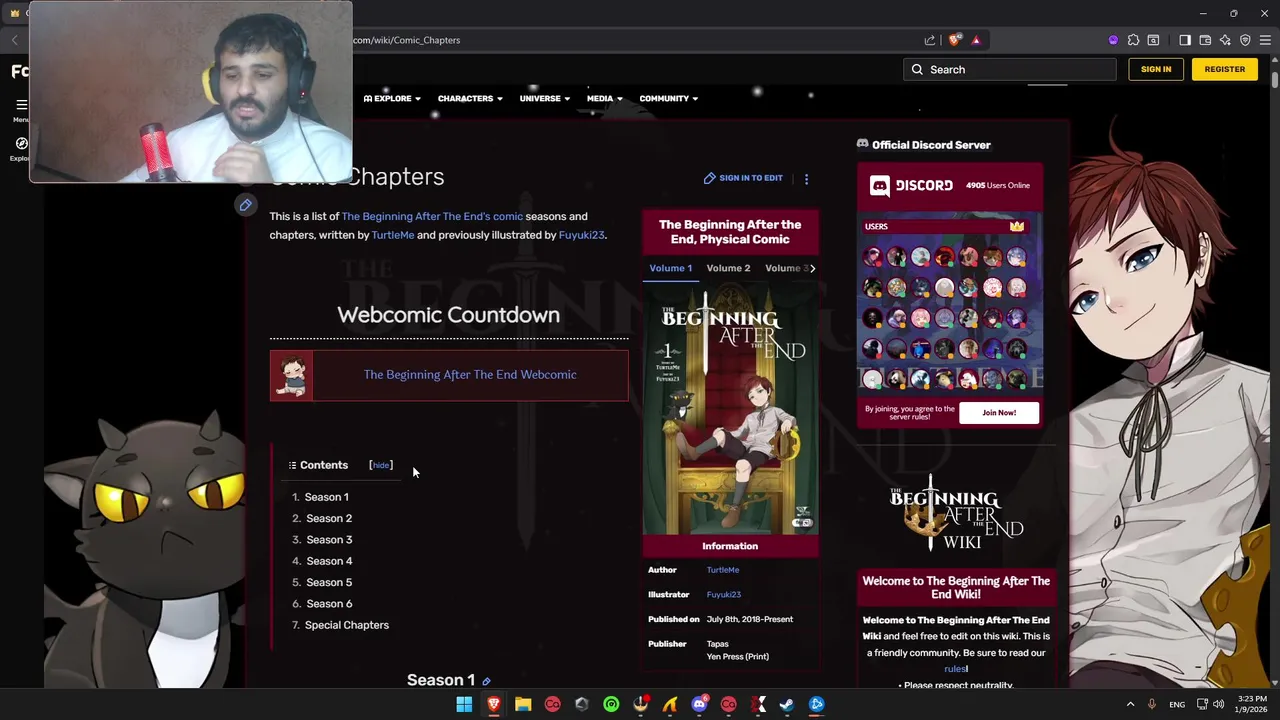
Task: Open the Brave Shields lion icon
Action: coord(955,40)
